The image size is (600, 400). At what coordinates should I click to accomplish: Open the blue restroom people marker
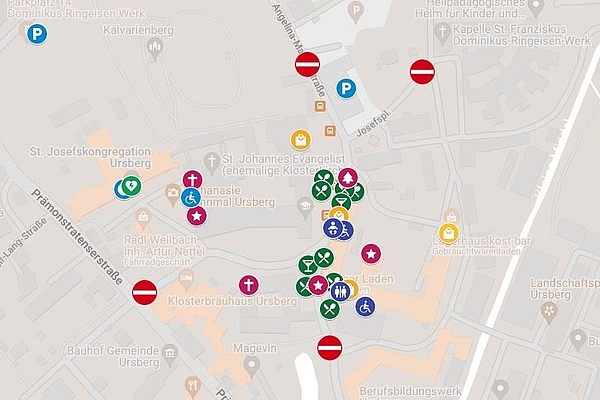coord(340,292)
